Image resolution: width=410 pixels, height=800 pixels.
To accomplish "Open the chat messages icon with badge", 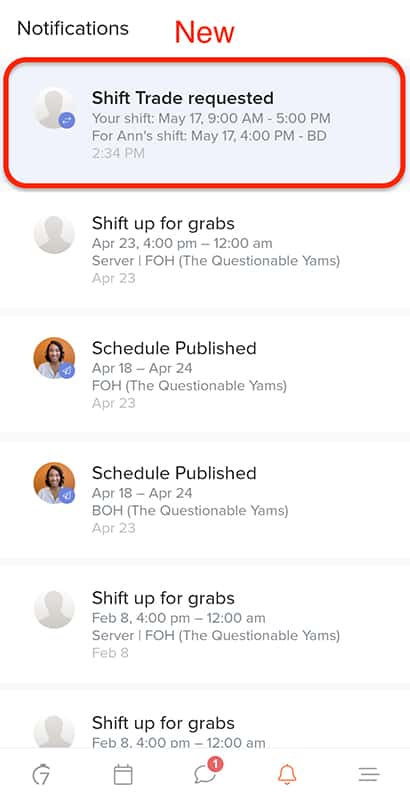I will [x=206, y=774].
